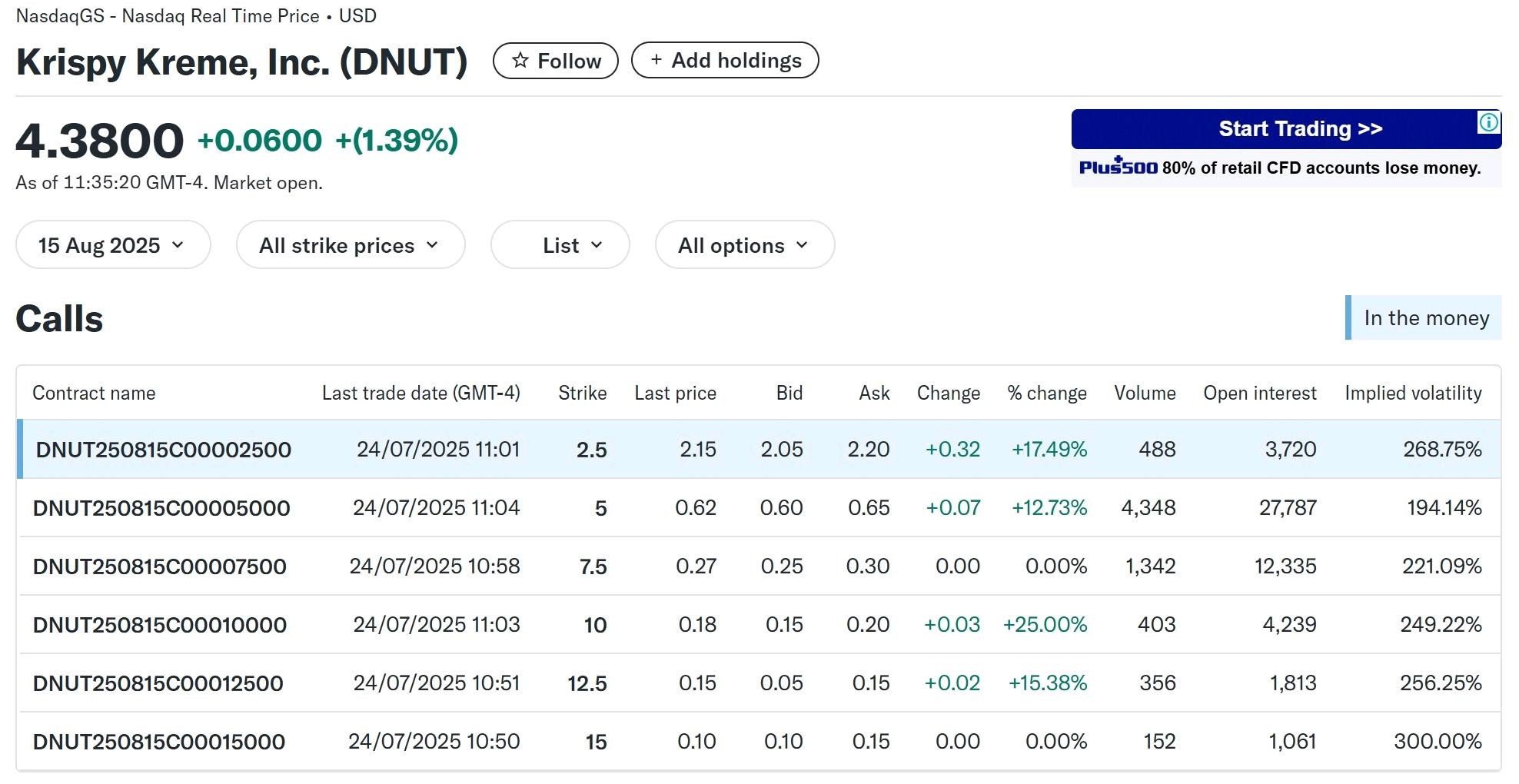Open the All options dropdown
Viewport: 1519px width, 784px height.
coord(745,245)
